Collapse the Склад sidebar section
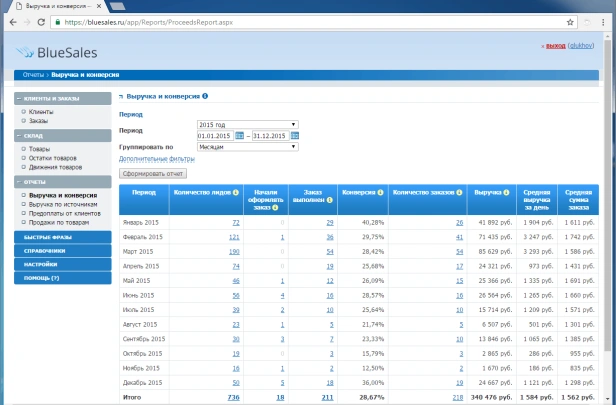616x405 pixels. (19, 135)
